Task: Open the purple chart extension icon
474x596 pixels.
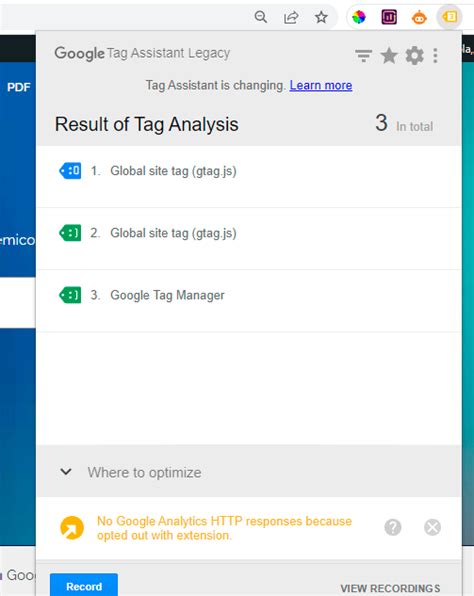Action: pyautogui.click(x=389, y=17)
